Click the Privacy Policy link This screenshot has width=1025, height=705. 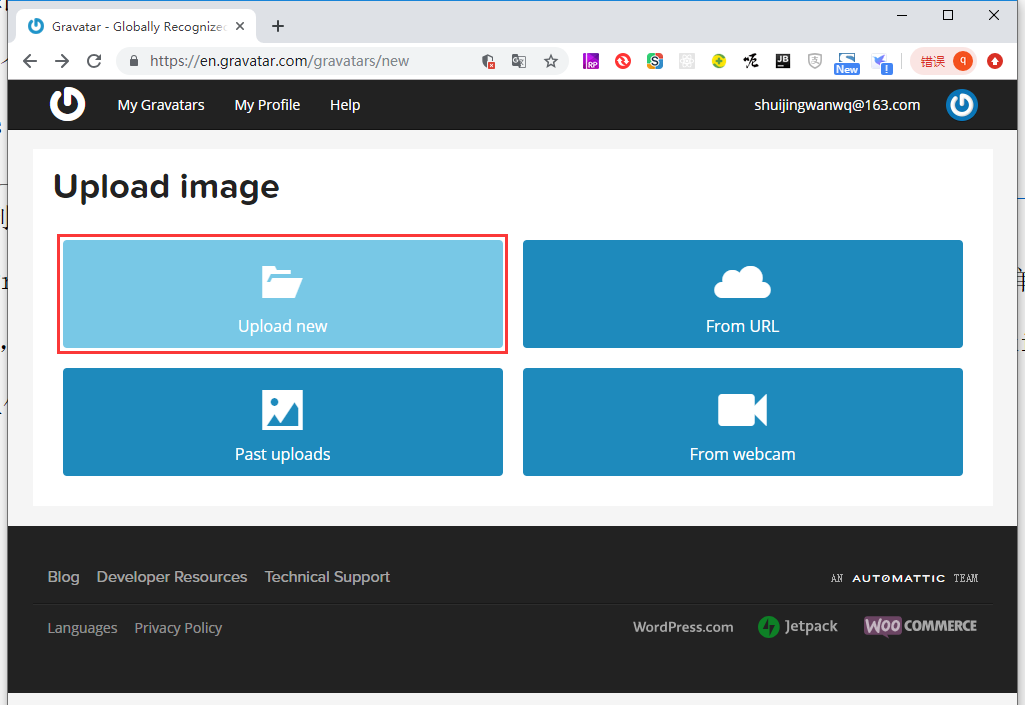pos(178,628)
